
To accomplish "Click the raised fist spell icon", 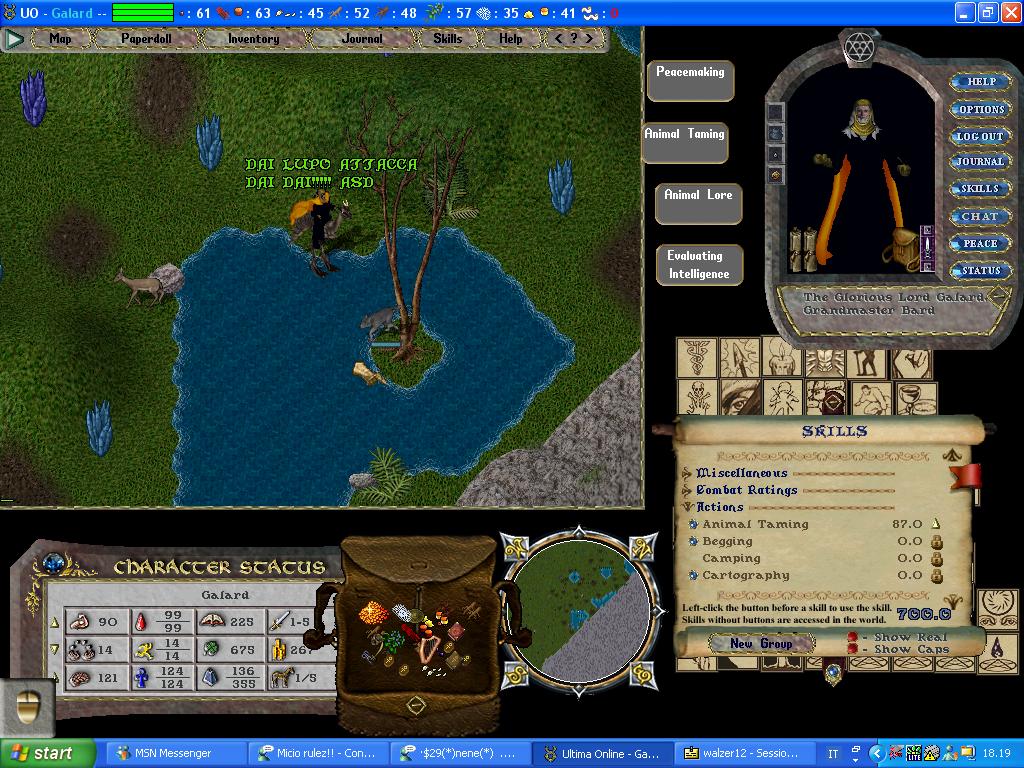I will pyautogui.click(x=912, y=364).
